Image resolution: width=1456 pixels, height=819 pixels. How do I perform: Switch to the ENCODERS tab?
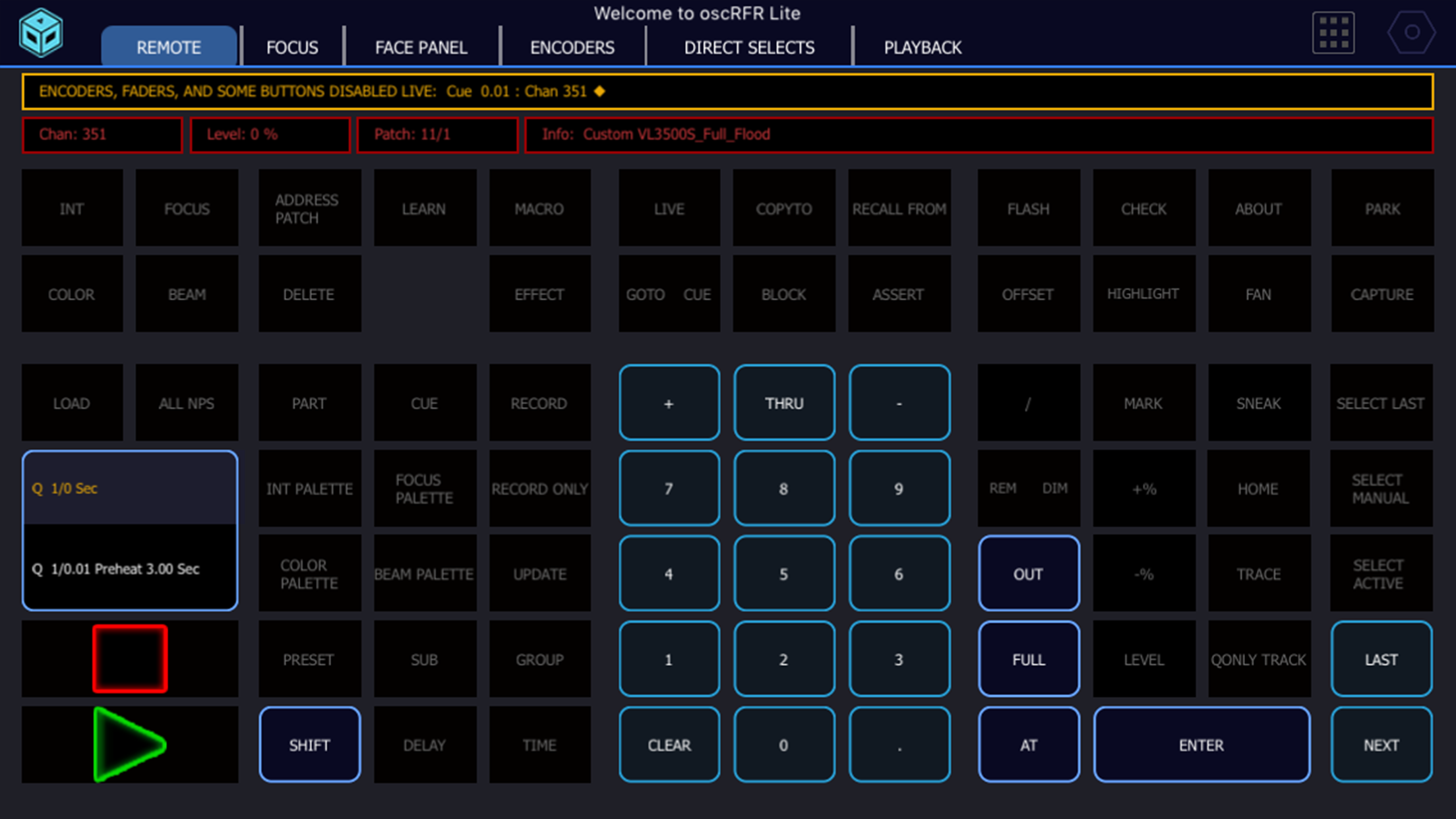[x=572, y=47]
